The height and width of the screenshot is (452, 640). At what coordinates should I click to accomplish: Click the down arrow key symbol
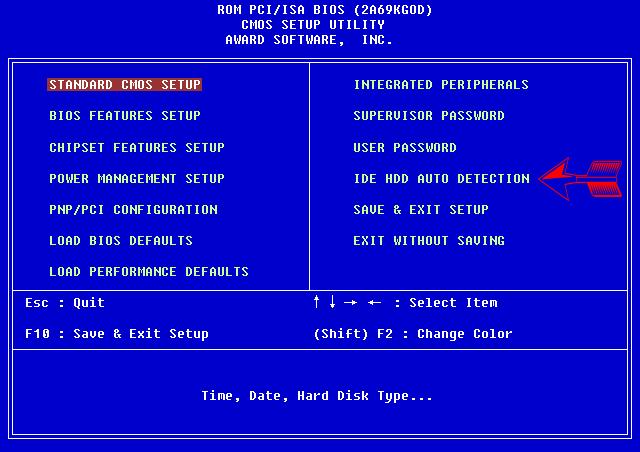[x=333, y=302]
